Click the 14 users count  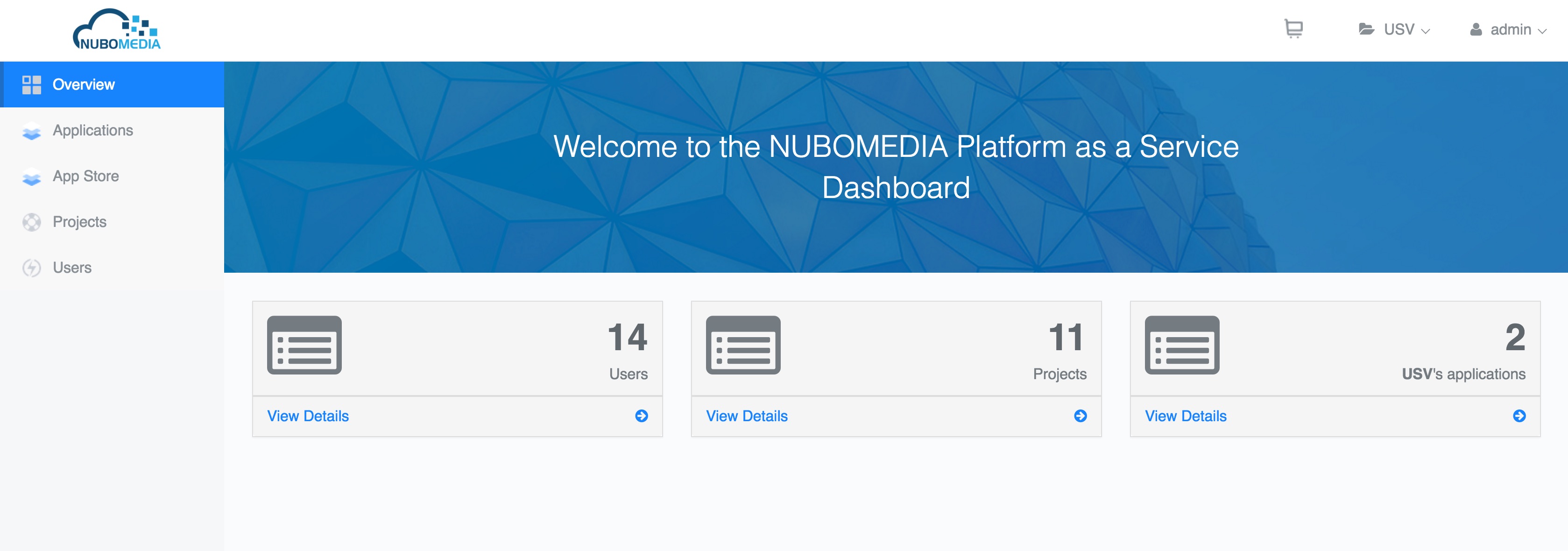coord(628,337)
